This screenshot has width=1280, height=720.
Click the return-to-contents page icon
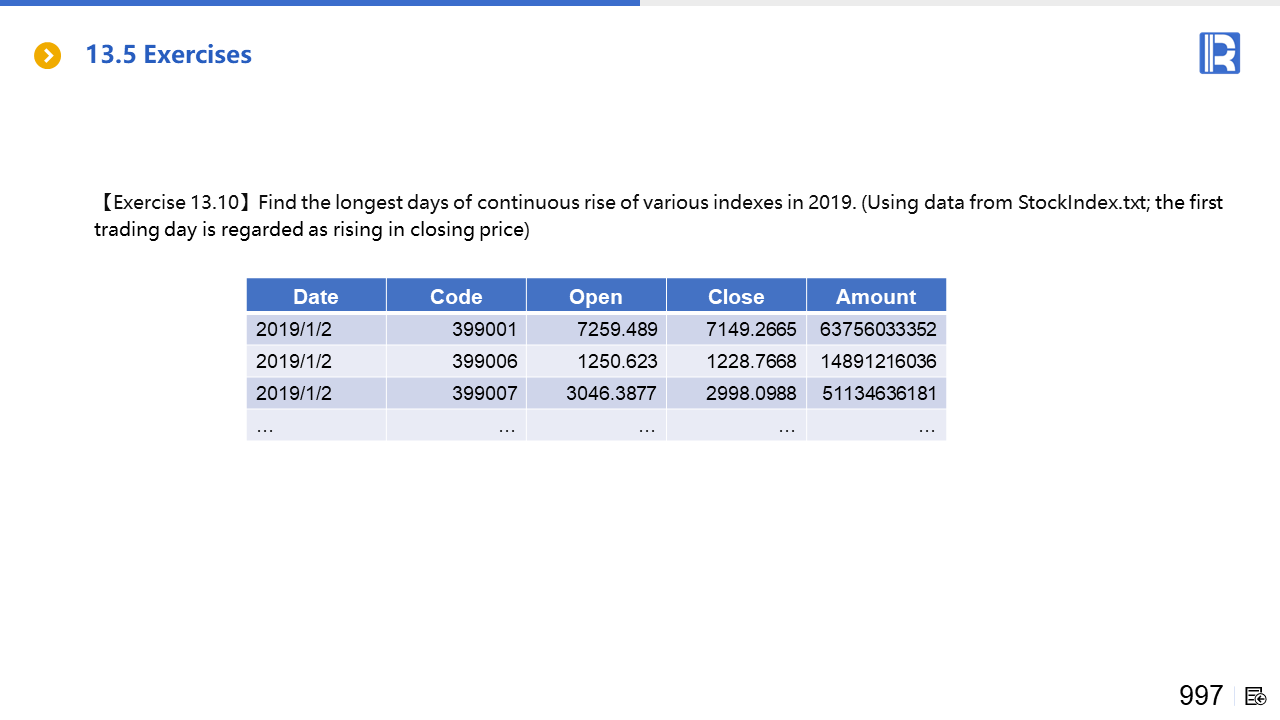coord(1256,696)
